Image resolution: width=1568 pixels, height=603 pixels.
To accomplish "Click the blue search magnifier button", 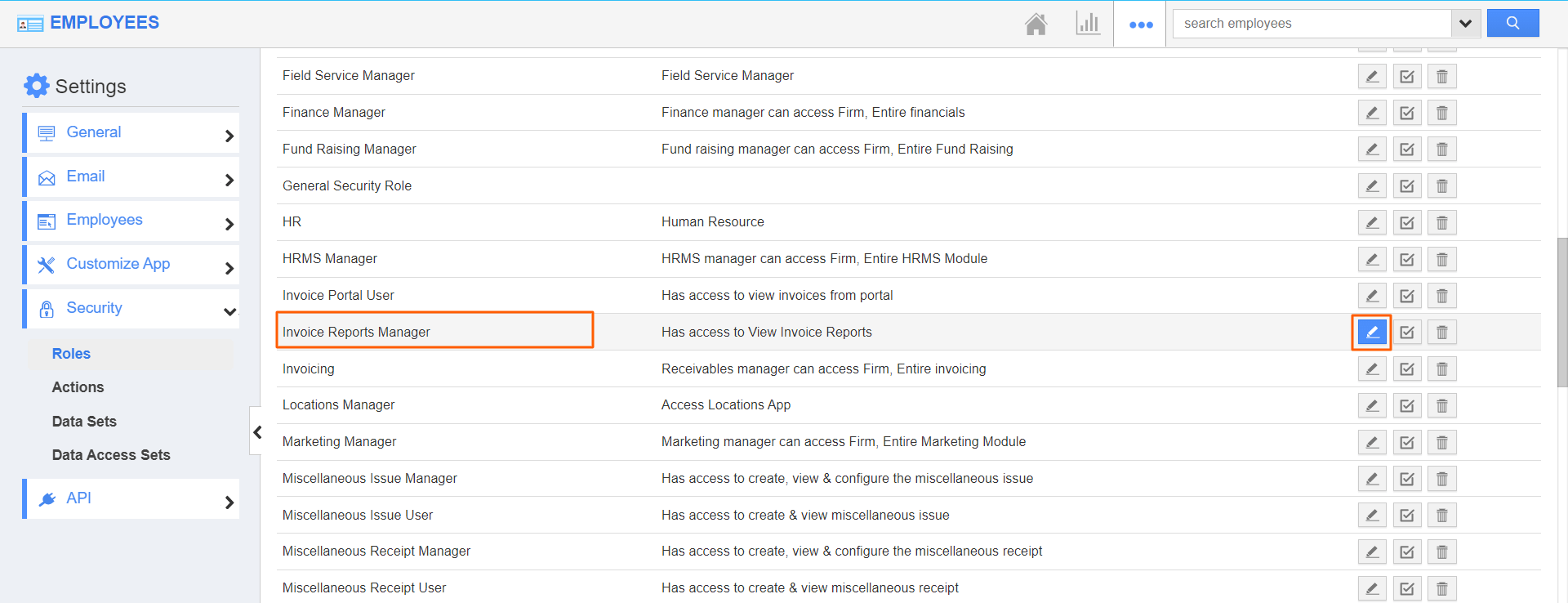I will click(1512, 24).
